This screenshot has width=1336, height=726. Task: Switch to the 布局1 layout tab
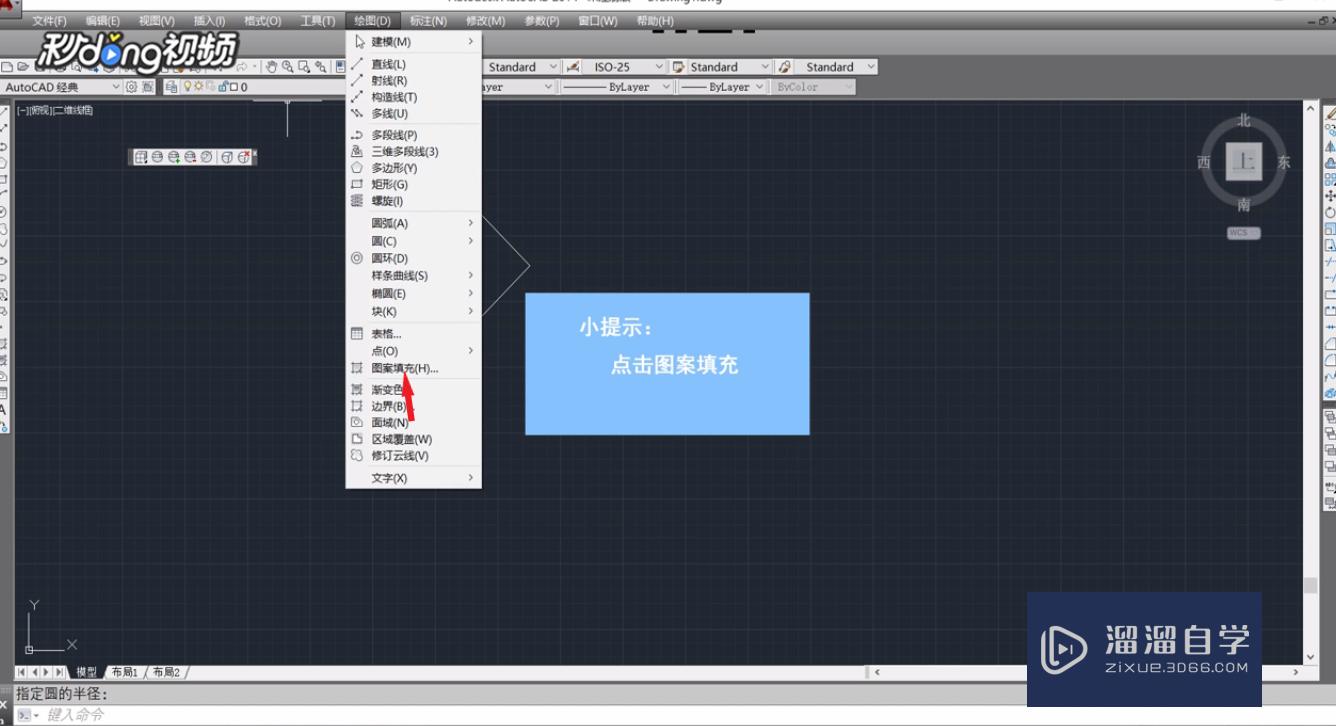(x=125, y=673)
